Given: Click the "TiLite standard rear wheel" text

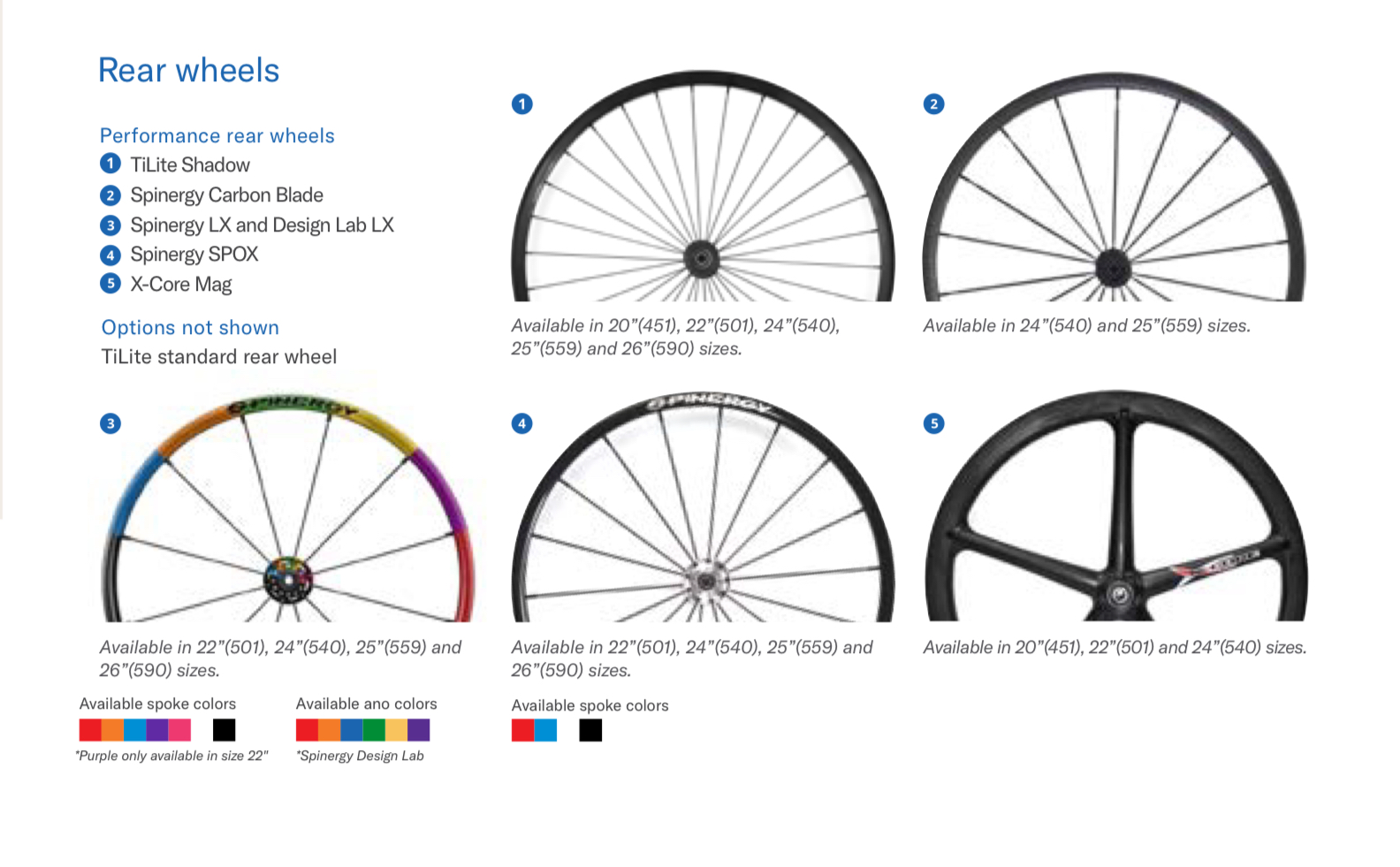Looking at the screenshot, I should [x=218, y=357].
